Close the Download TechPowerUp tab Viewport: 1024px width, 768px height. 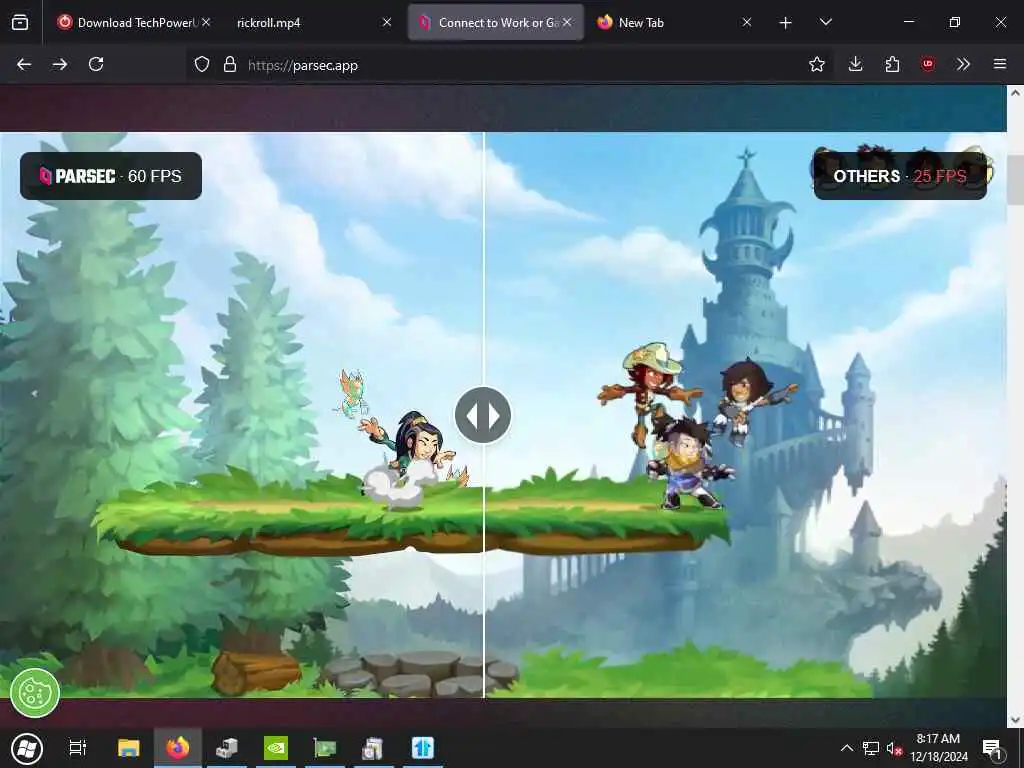[x=206, y=22]
